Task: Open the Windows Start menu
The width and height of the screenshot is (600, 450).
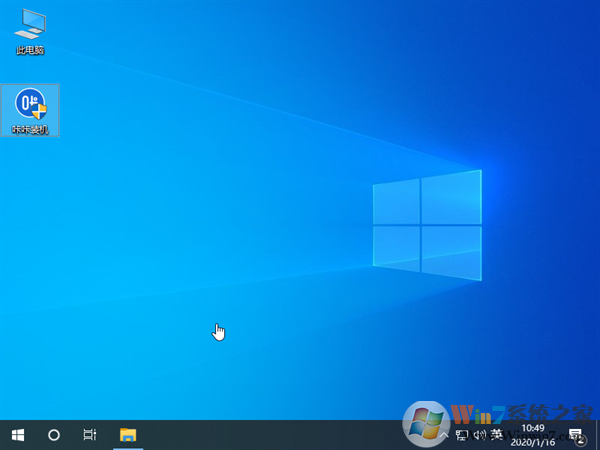Action: [x=17, y=435]
